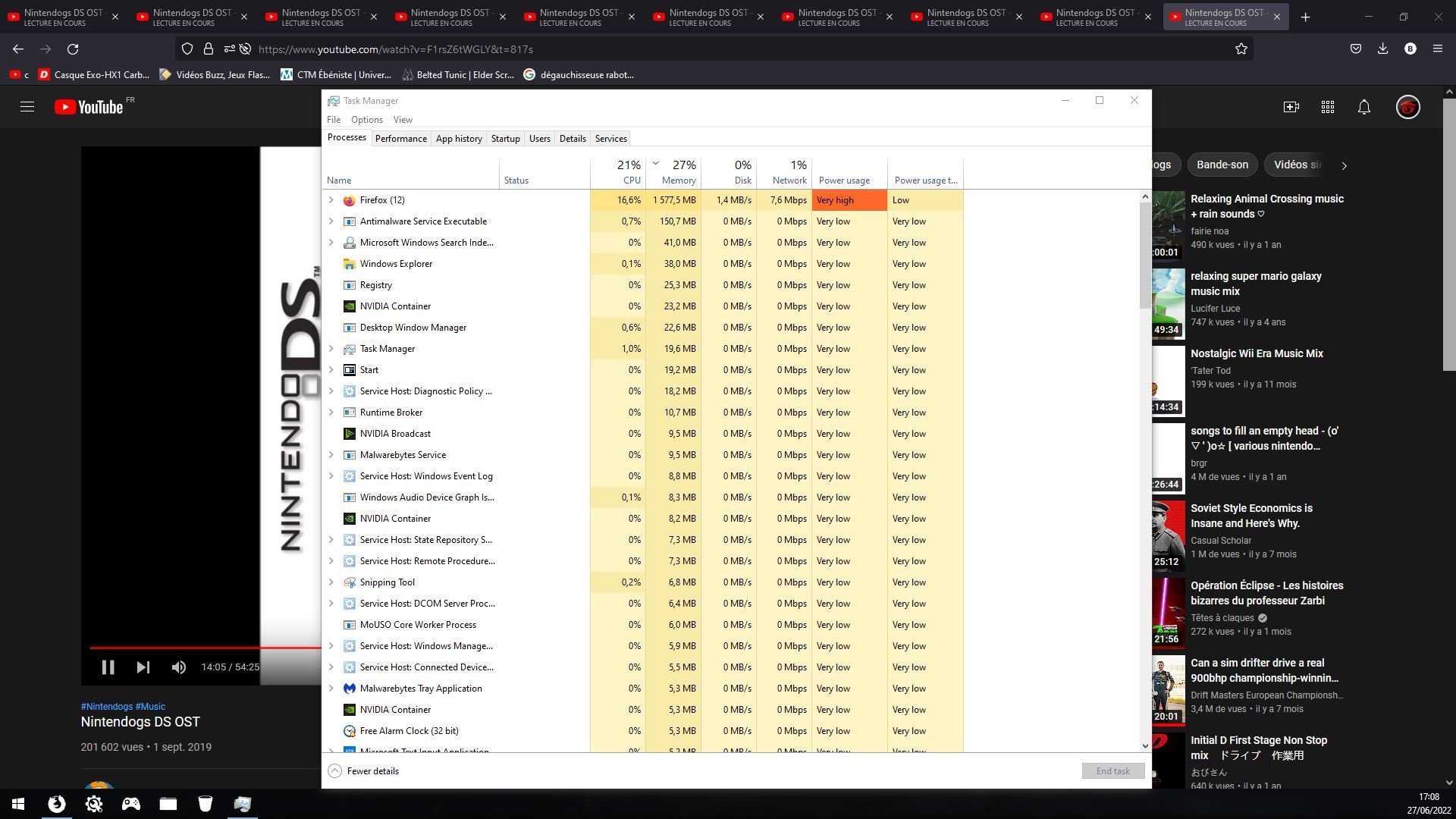Pause the YouTube video playback
The height and width of the screenshot is (819, 1456).
pos(108,667)
